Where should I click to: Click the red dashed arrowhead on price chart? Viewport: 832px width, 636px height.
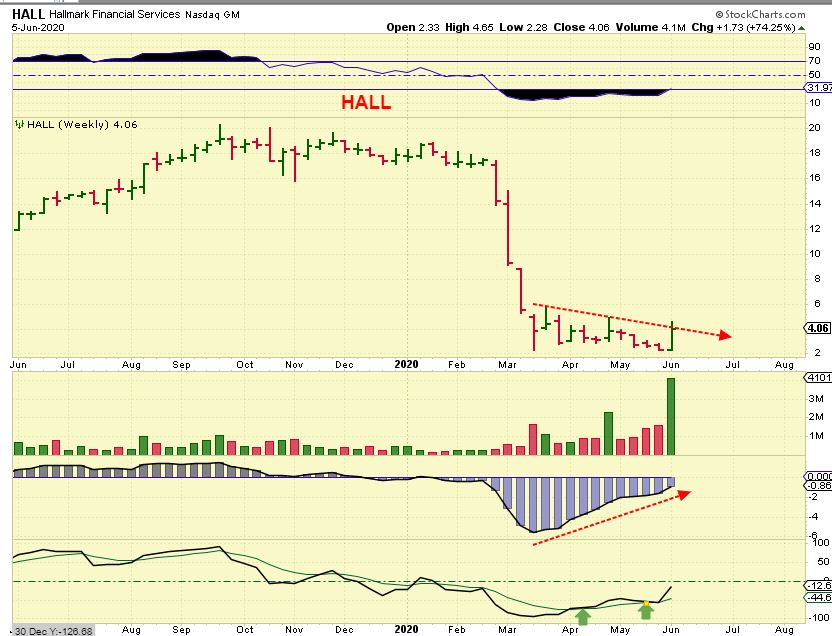point(724,335)
